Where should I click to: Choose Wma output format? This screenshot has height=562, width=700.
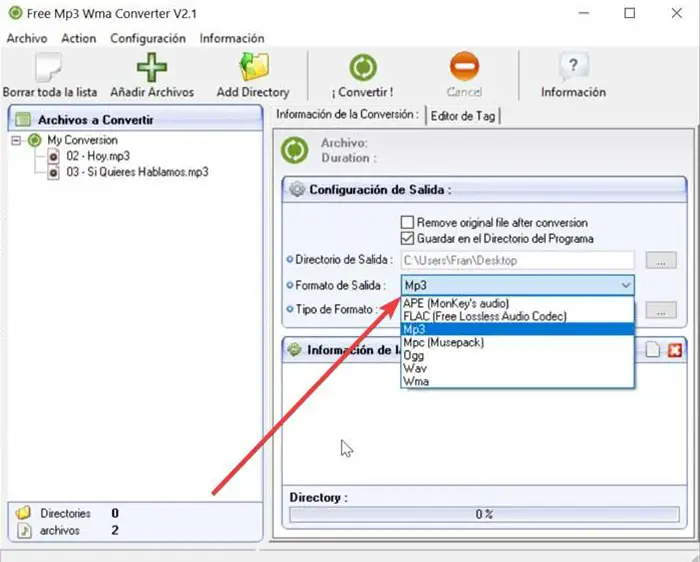(x=517, y=381)
